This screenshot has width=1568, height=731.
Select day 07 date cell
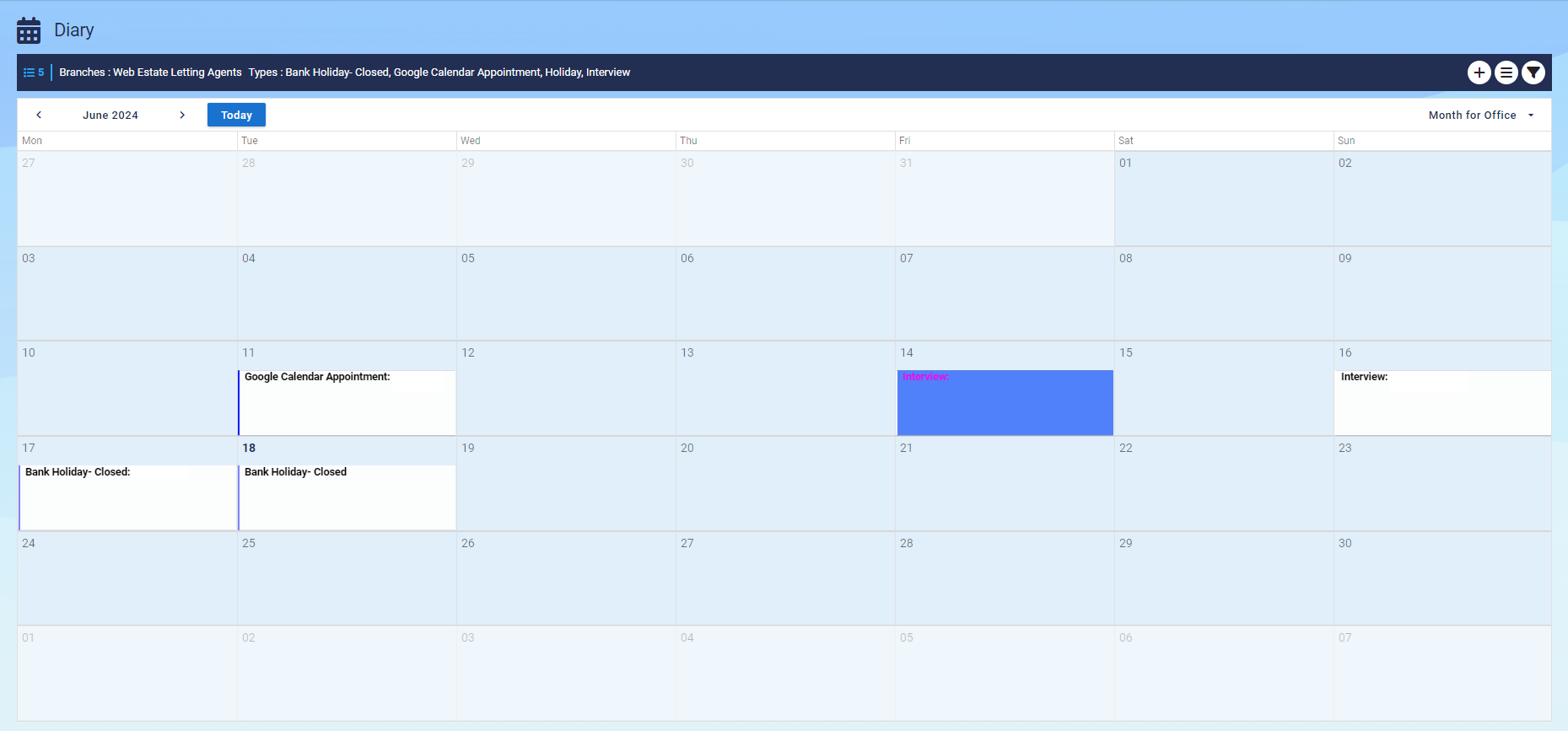pyautogui.click(x=1005, y=293)
